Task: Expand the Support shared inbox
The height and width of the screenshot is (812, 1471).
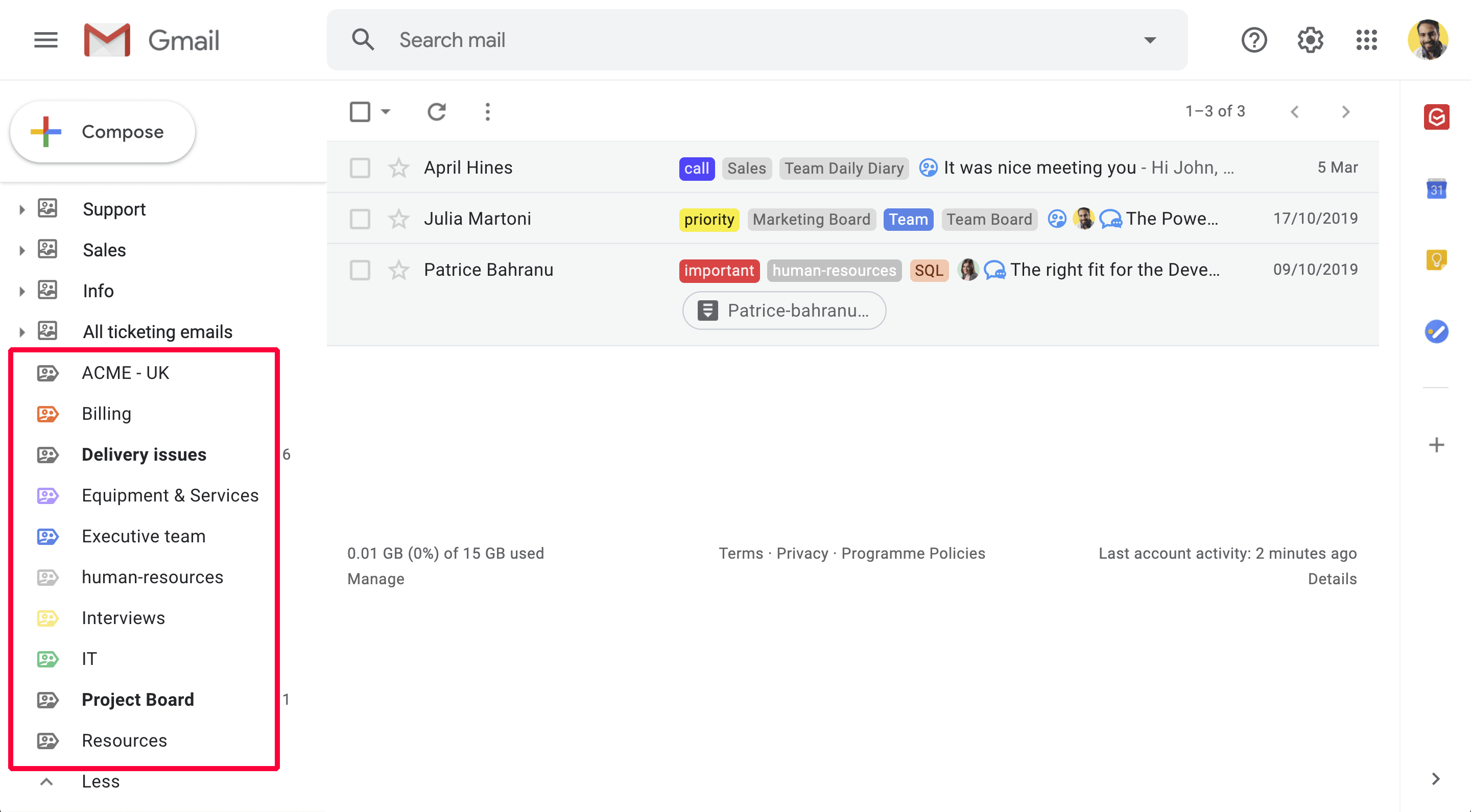Action: click(x=21, y=209)
